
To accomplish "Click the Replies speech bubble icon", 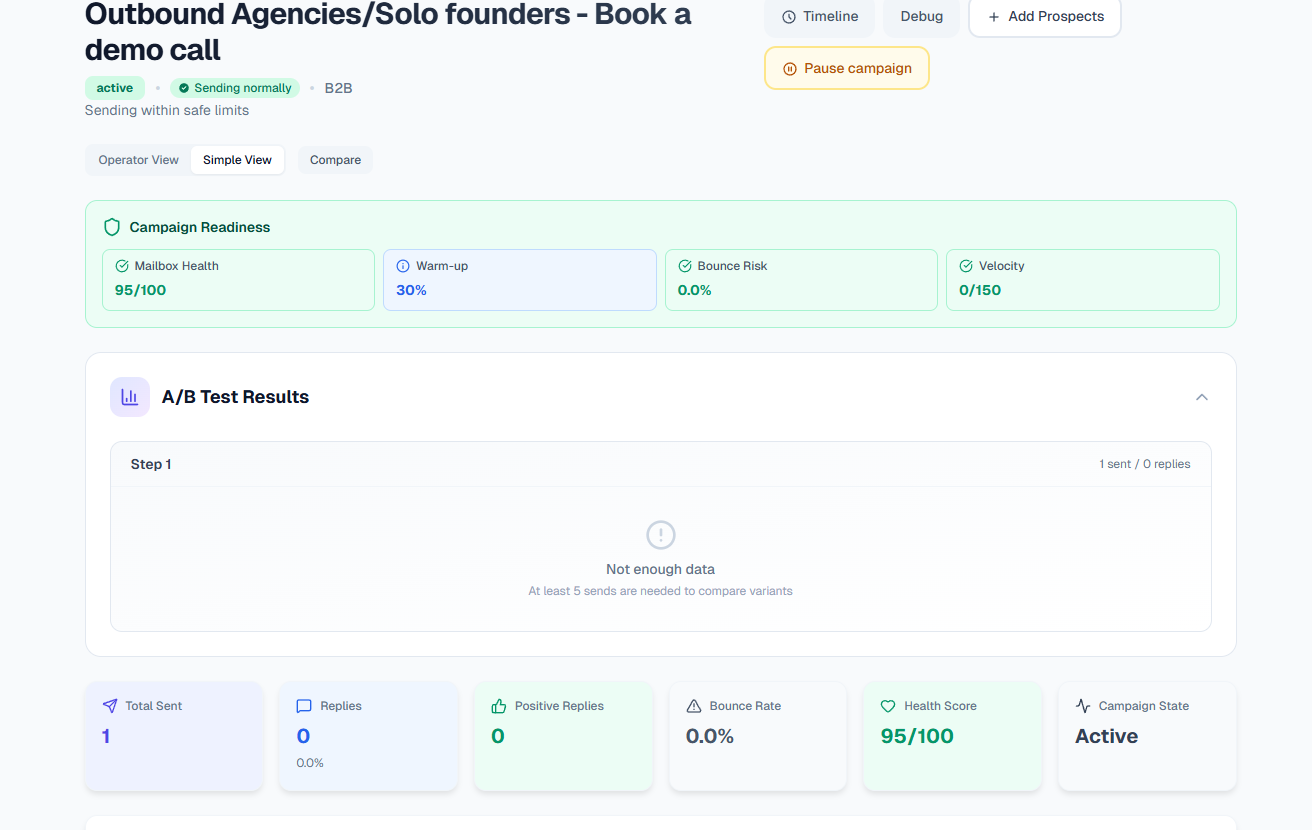I will coord(303,705).
